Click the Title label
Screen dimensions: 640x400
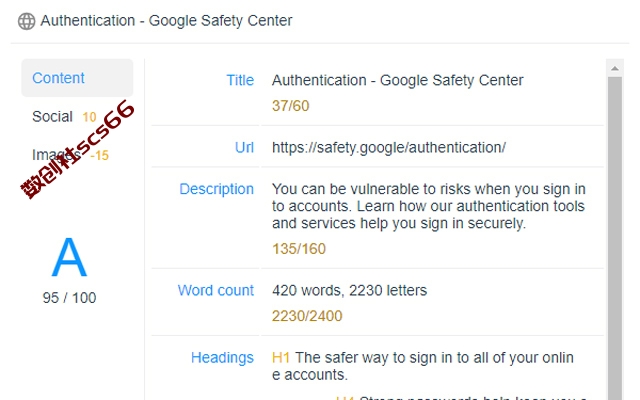pyautogui.click(x=240, y=80)
